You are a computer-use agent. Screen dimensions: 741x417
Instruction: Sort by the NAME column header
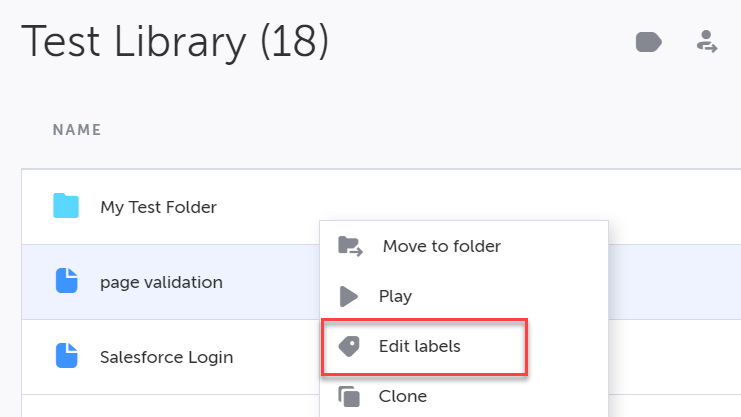coord(77,130)
